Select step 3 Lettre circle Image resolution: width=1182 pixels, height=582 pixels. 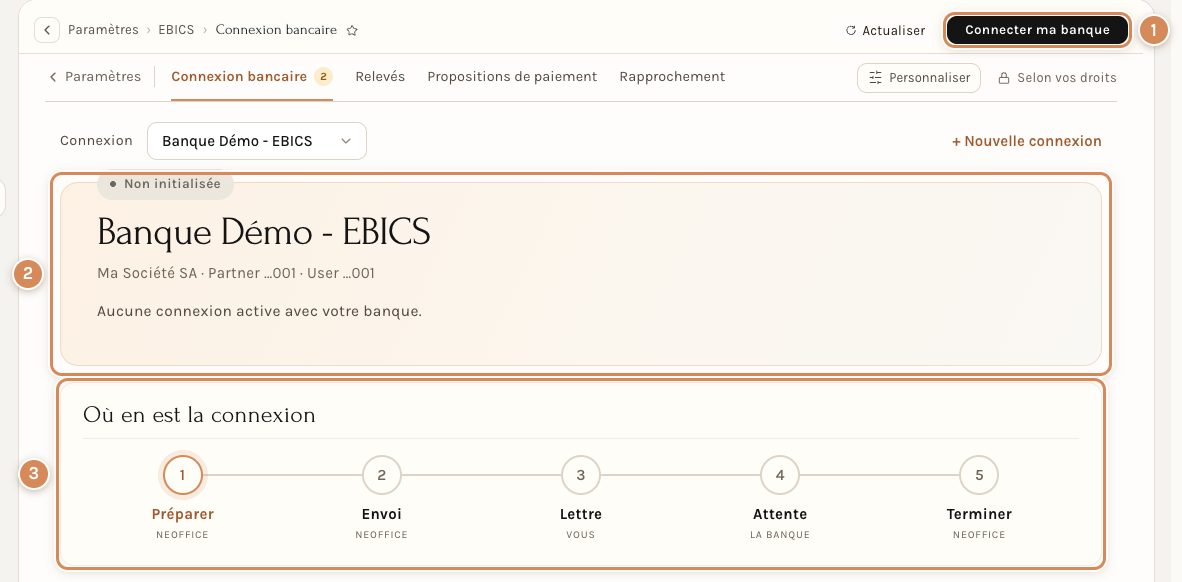coord(580,475)
